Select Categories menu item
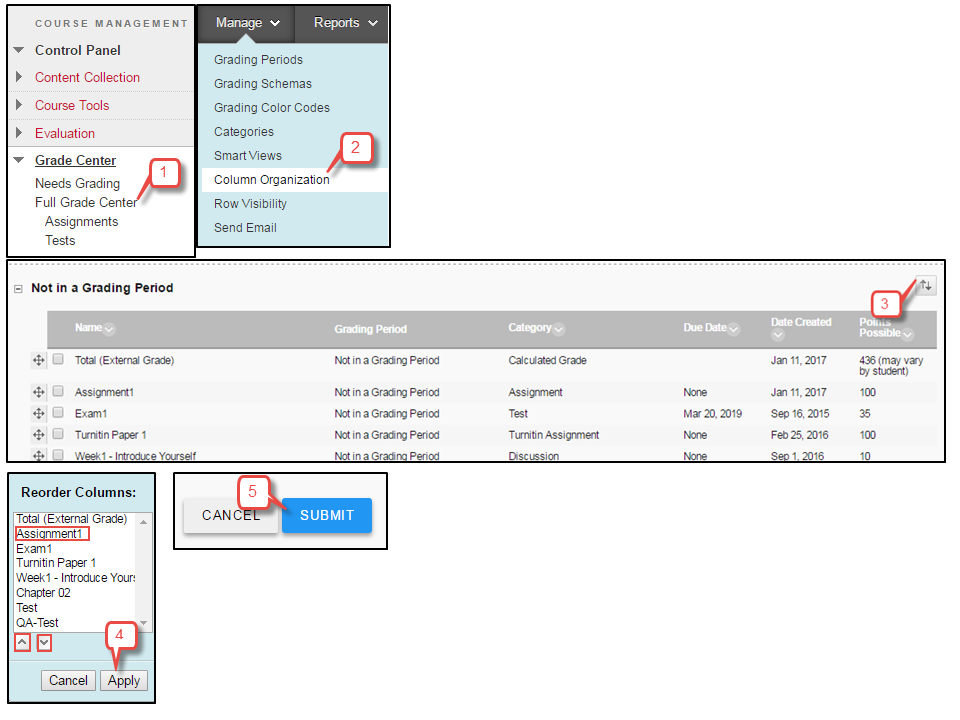 [244, 132]
